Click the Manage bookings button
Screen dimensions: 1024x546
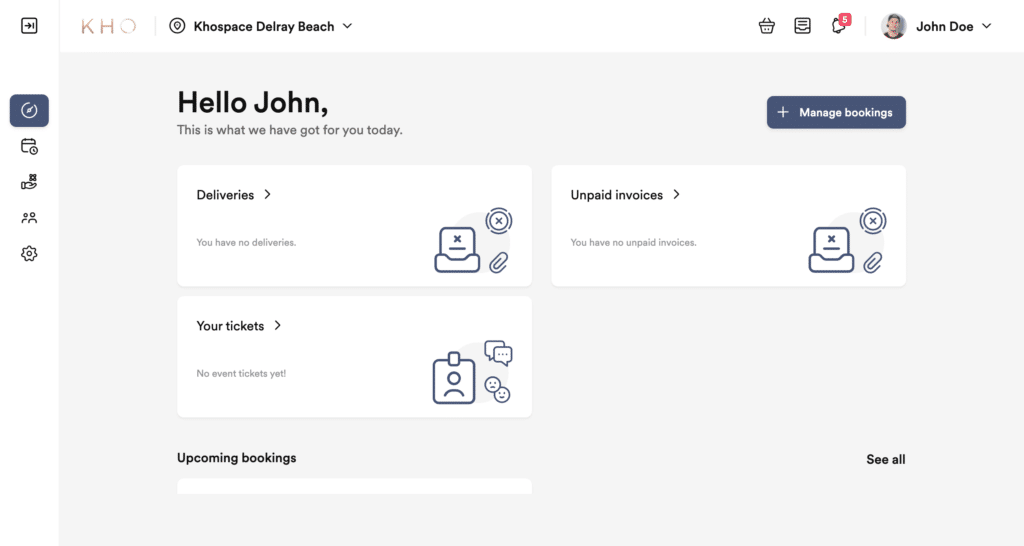click(x=836, y=112)
